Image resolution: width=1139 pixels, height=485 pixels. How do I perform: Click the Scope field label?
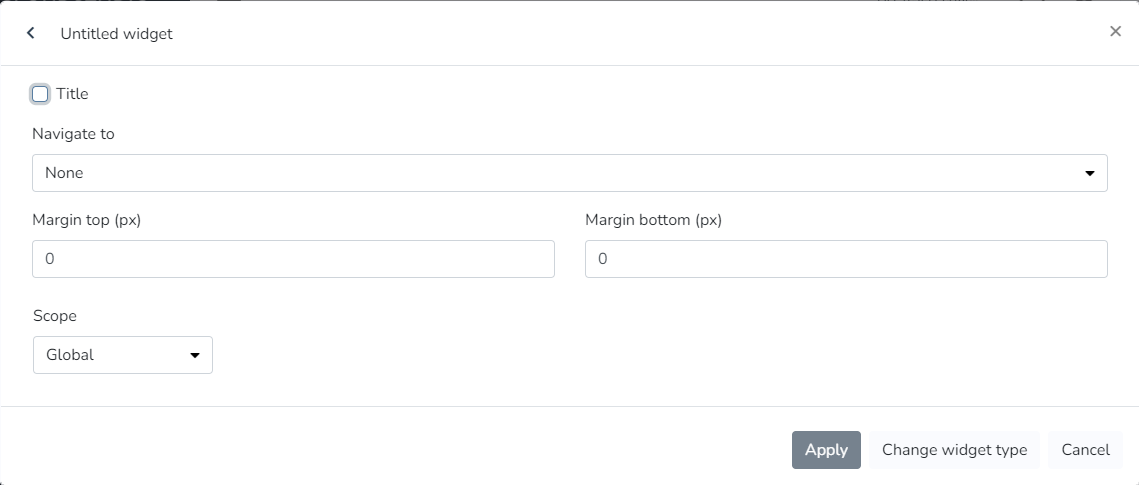point(55,316)
